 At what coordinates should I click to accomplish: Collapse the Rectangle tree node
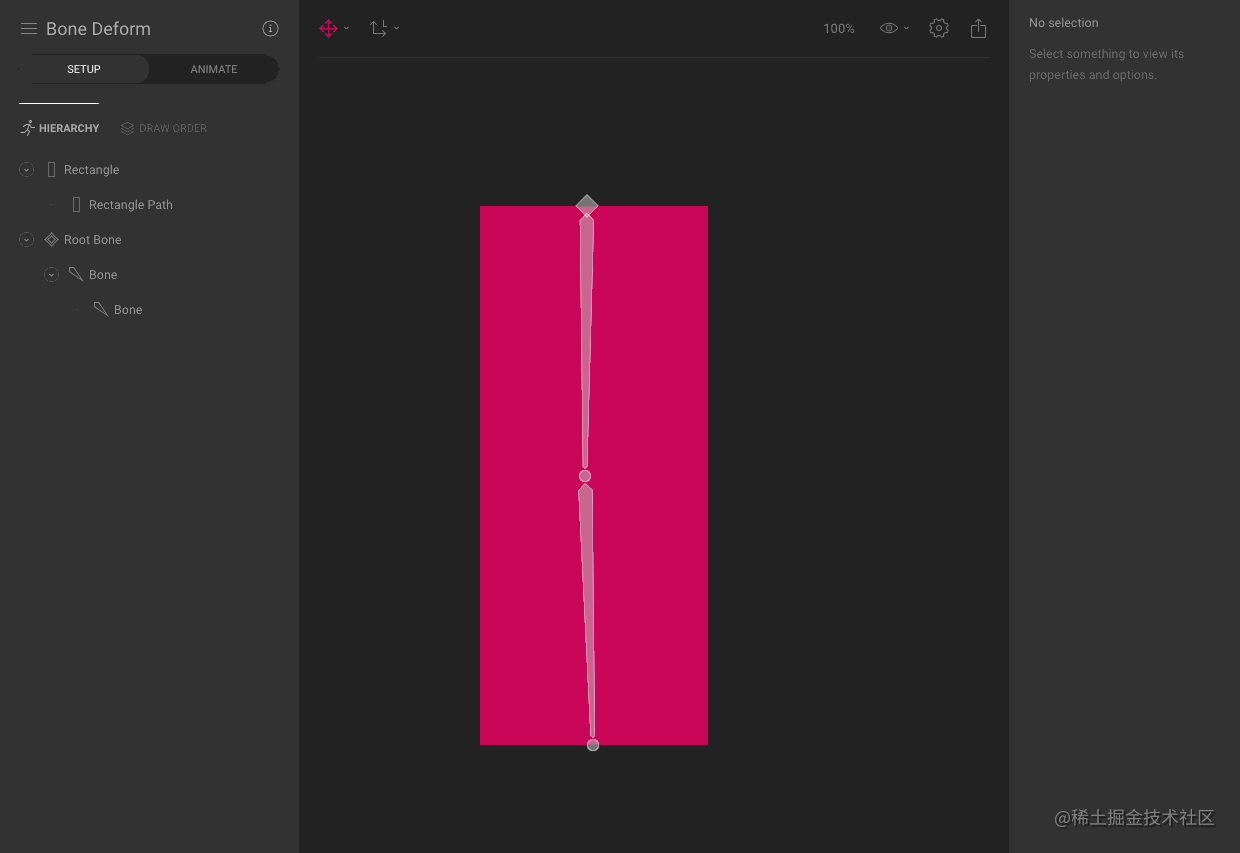(x=27, y=170)
